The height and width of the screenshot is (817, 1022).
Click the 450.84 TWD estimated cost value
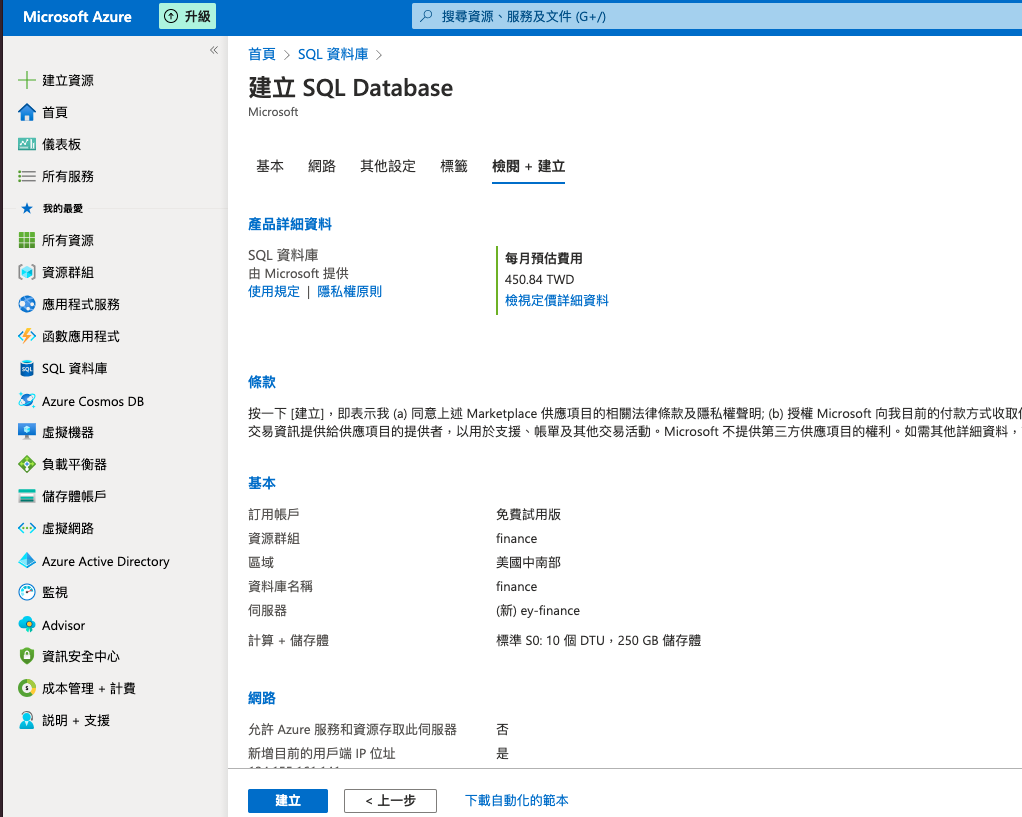[x=540, y=280]
